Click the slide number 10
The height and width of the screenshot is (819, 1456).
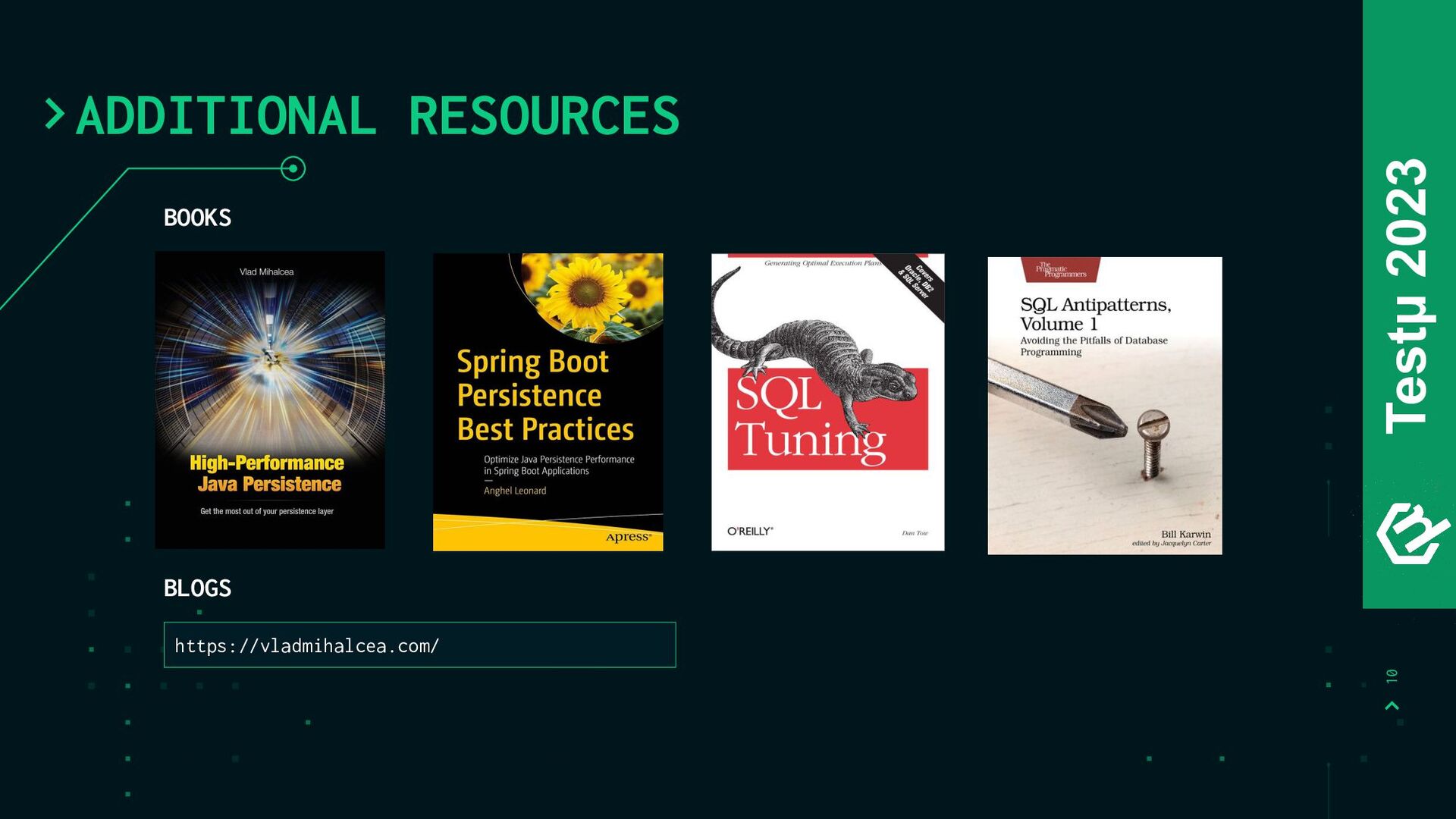pyautogui.click(x=1392, y=676)
